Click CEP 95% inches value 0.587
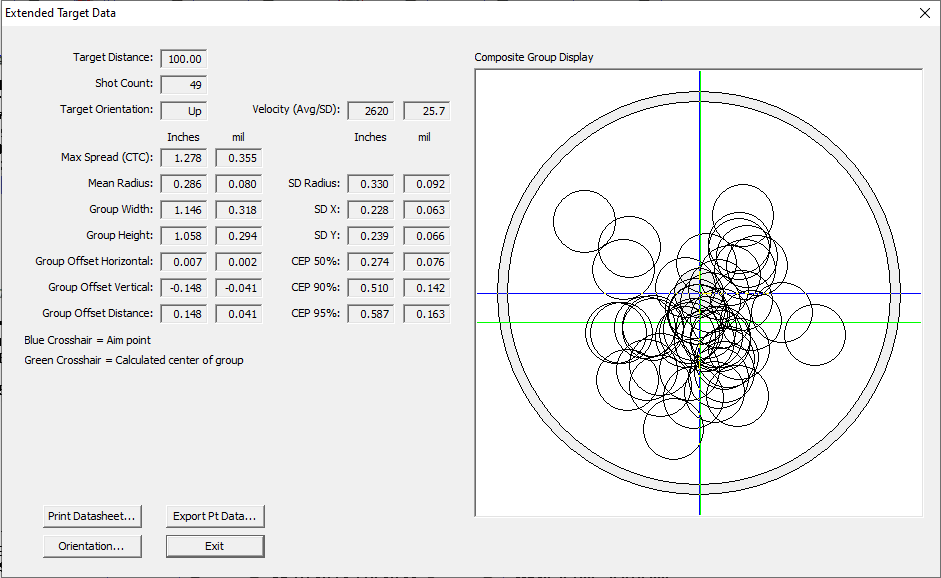The height and width of the screenshot is (578, 941). tap(370, 314)
